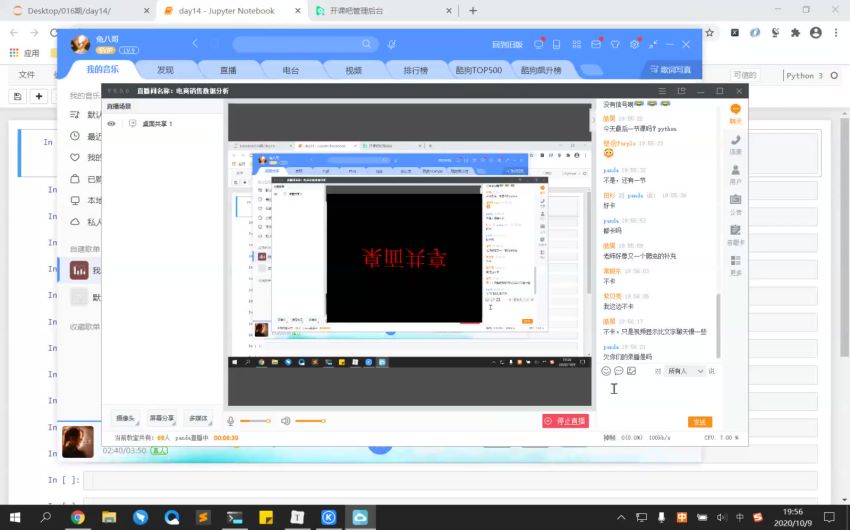The height and width of the screenshot is (530, 850).
Task: Click the 回到旧版 link in KuGou
Action: click(507, 44)
